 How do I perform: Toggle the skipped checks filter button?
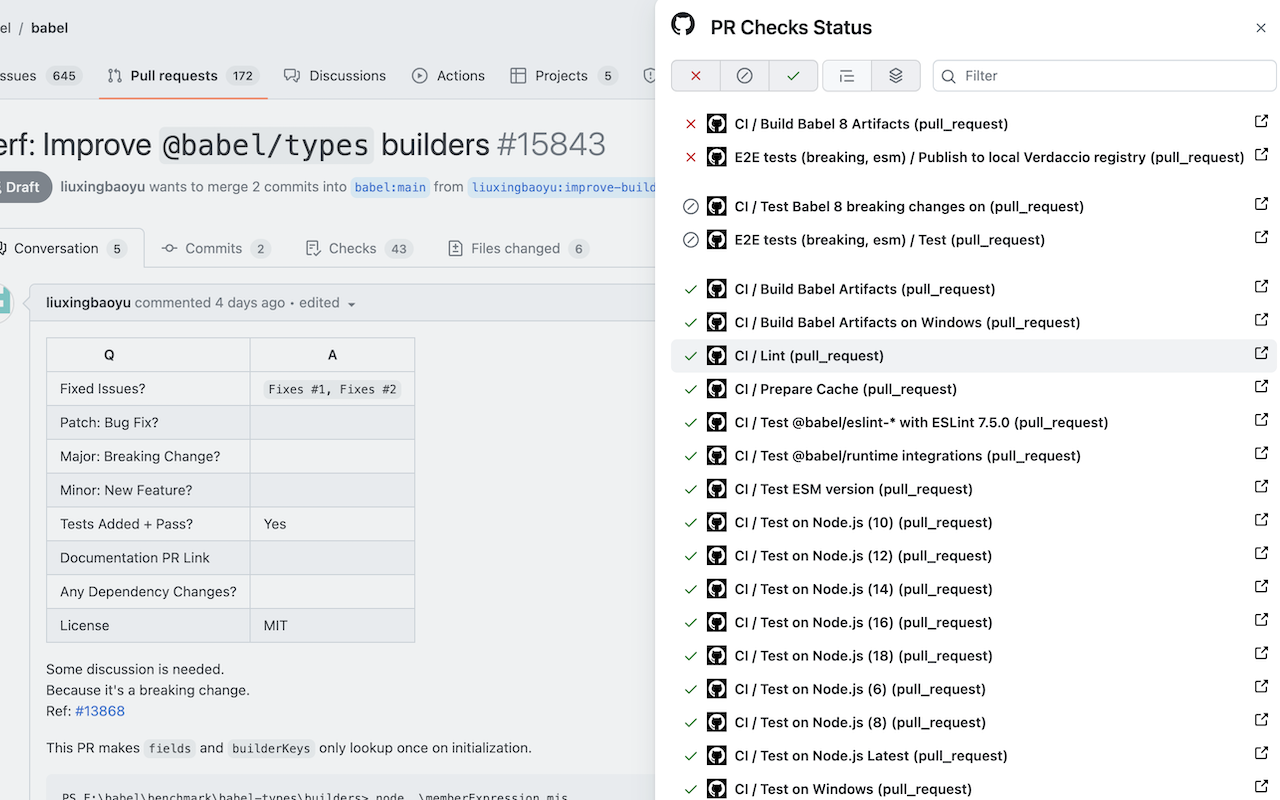pyautogui.click(x=744, y=76)
